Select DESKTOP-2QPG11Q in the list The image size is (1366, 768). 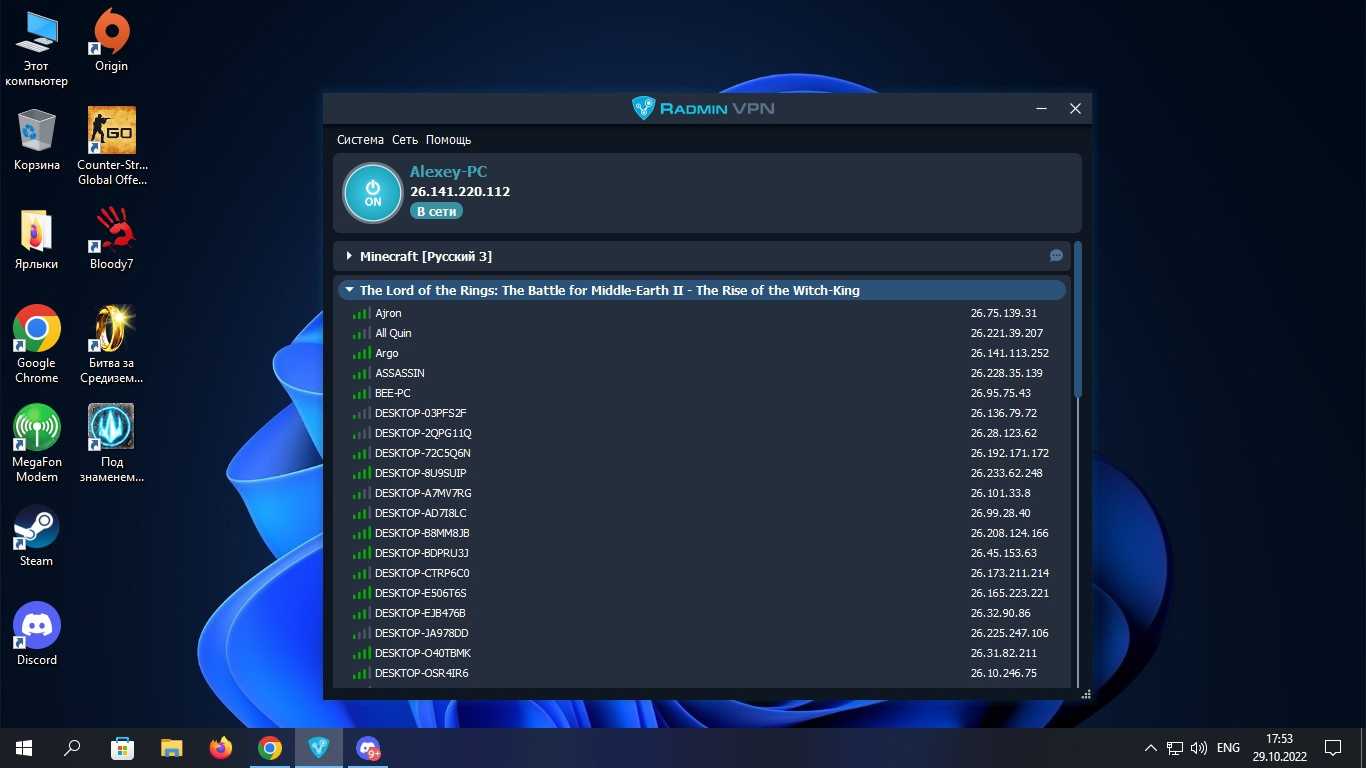pyautogui.click(x=701, y=433)
